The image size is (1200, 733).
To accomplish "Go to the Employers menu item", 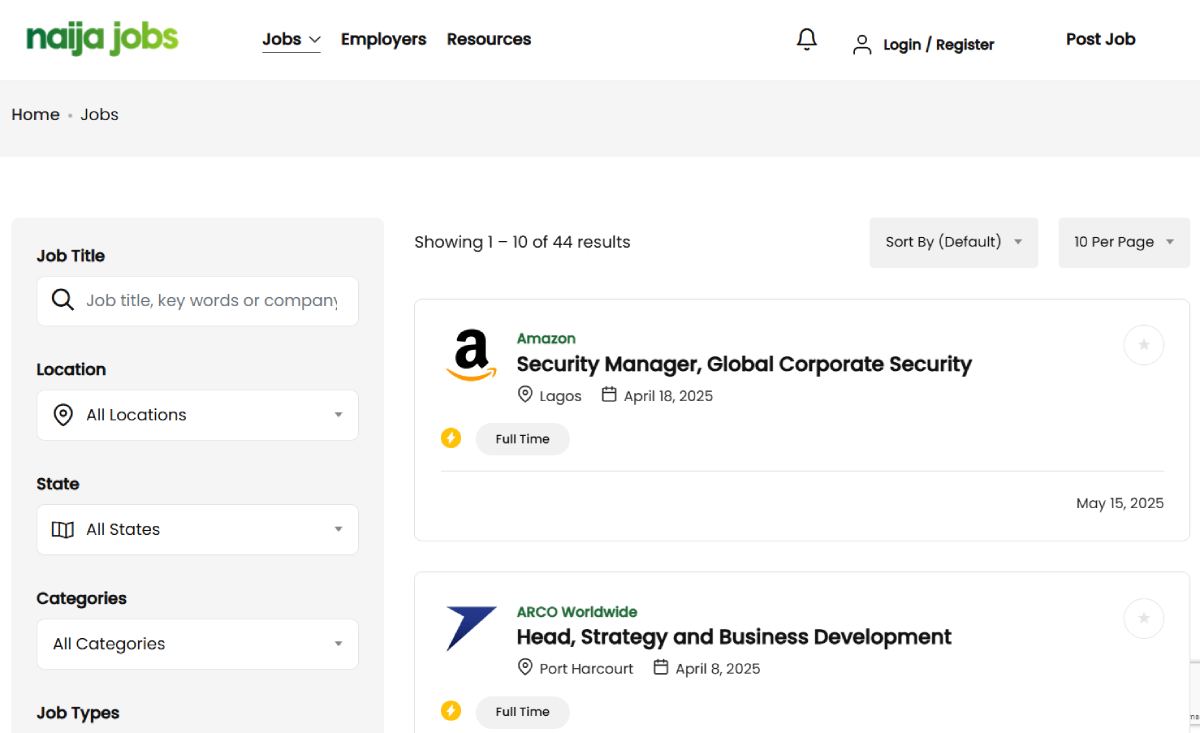I will (383, 39).
